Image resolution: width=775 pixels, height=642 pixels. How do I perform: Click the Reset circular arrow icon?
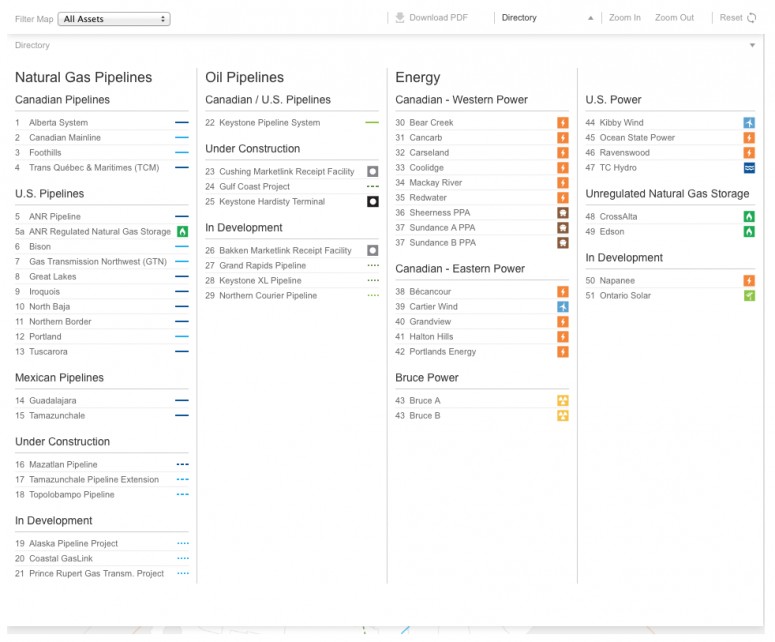[752, 18]
